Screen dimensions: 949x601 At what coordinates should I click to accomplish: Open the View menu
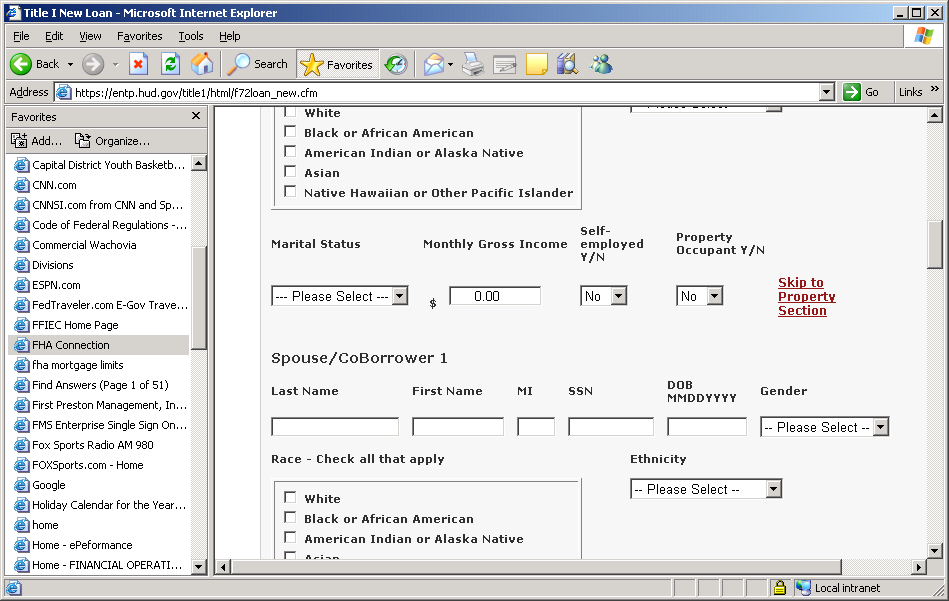(x=91, y=36)
